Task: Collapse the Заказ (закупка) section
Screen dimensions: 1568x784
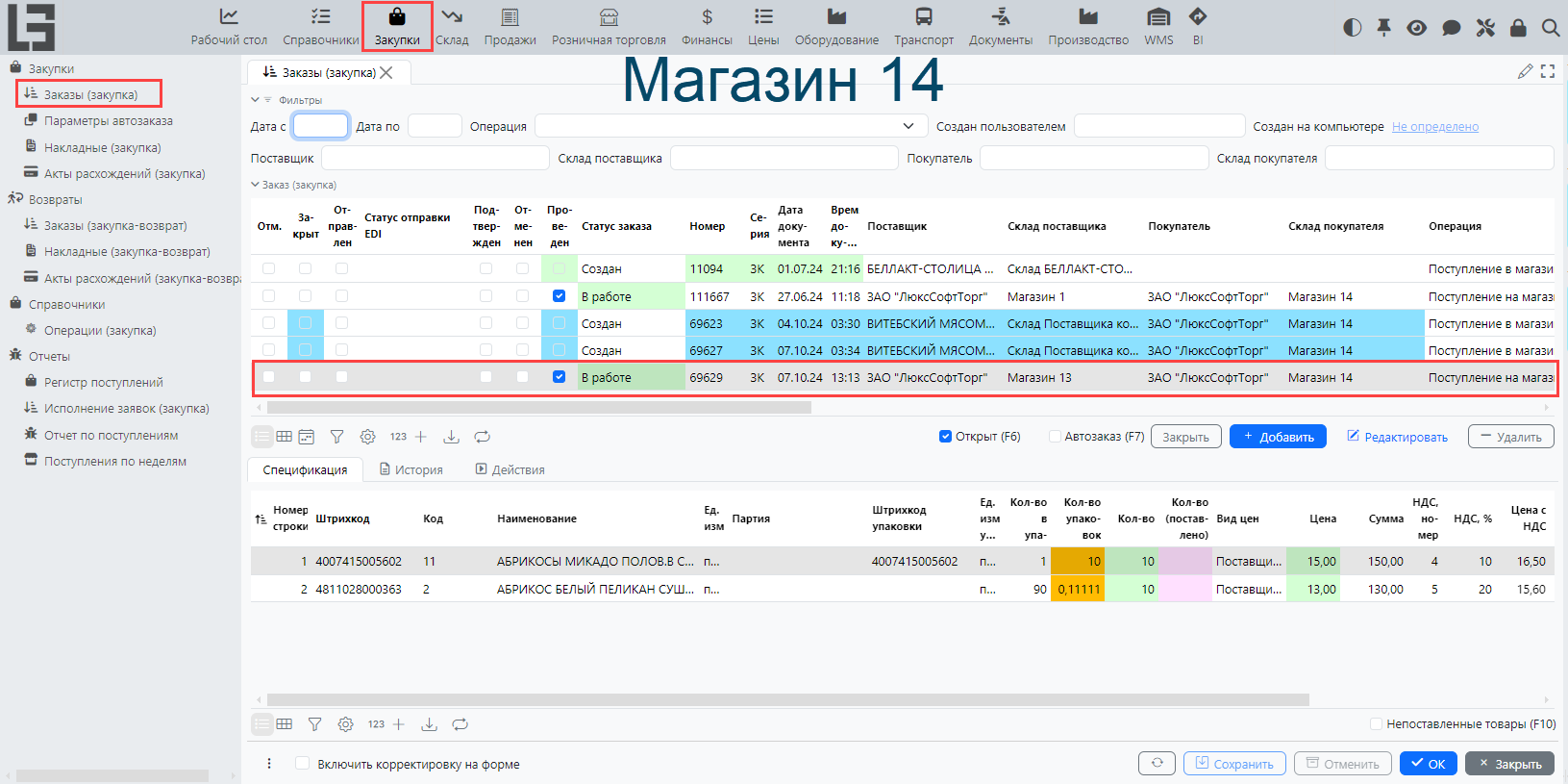Action: tap(256, 185)
